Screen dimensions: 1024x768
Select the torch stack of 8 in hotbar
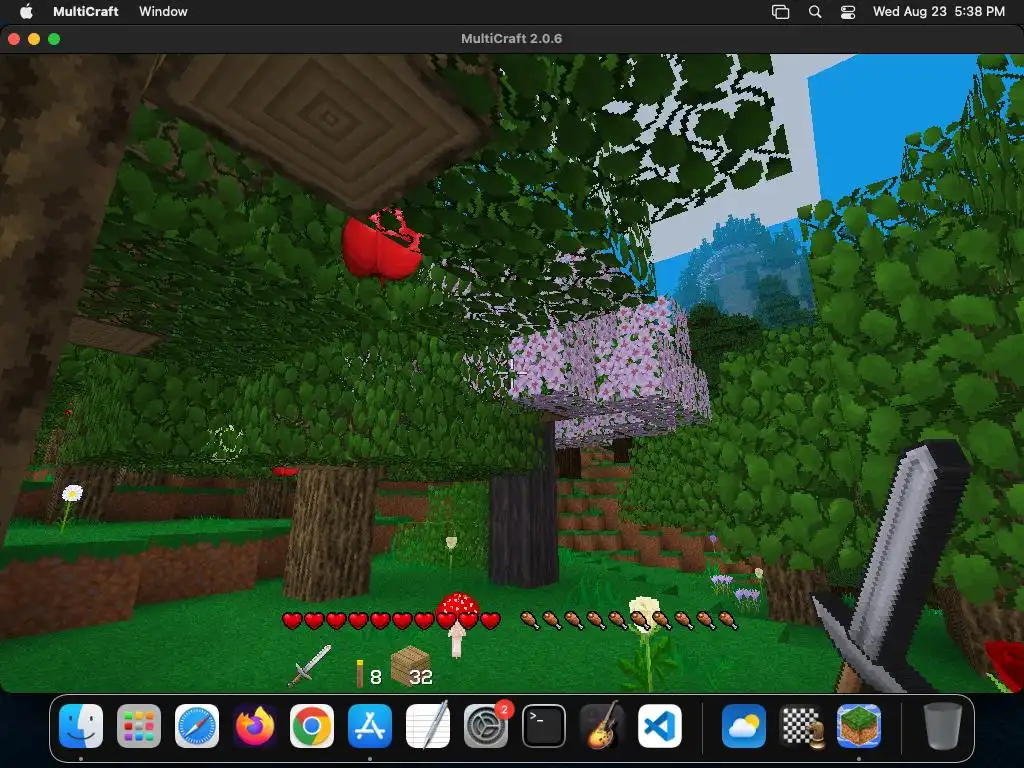[x=368, y=674]
